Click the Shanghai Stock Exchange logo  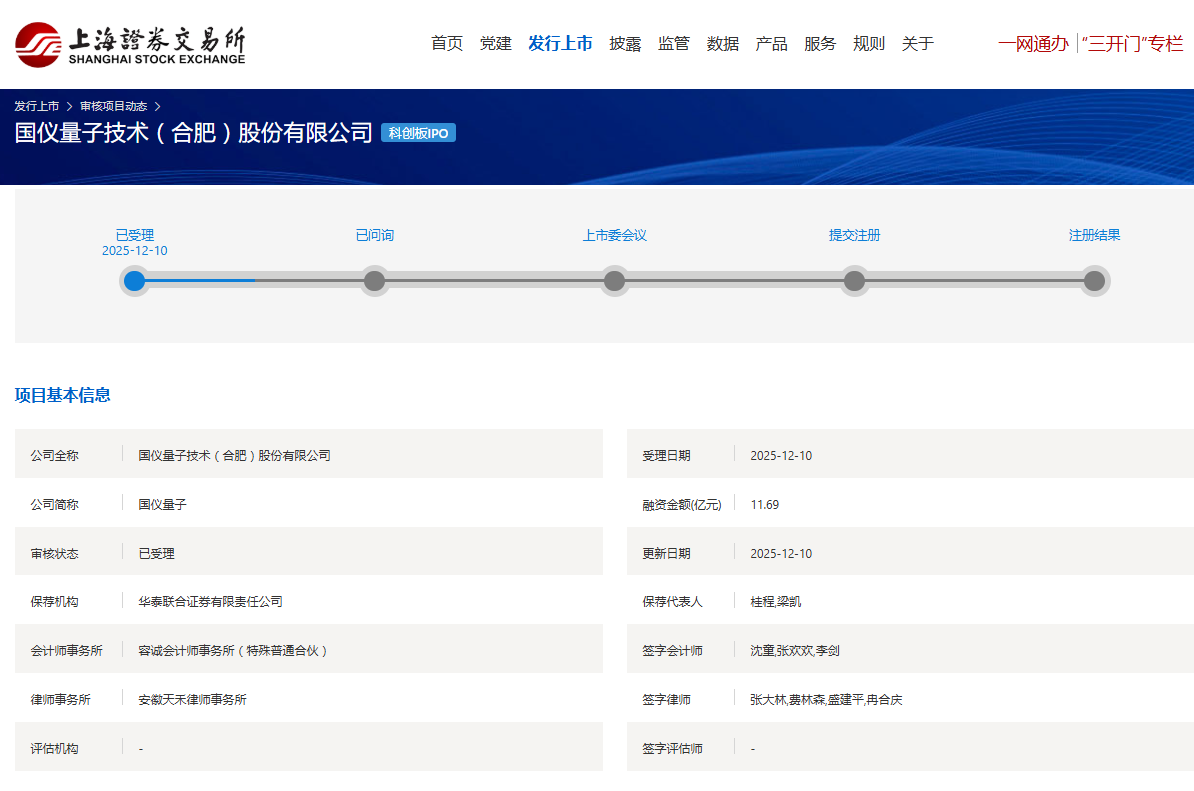coord(130,45)
